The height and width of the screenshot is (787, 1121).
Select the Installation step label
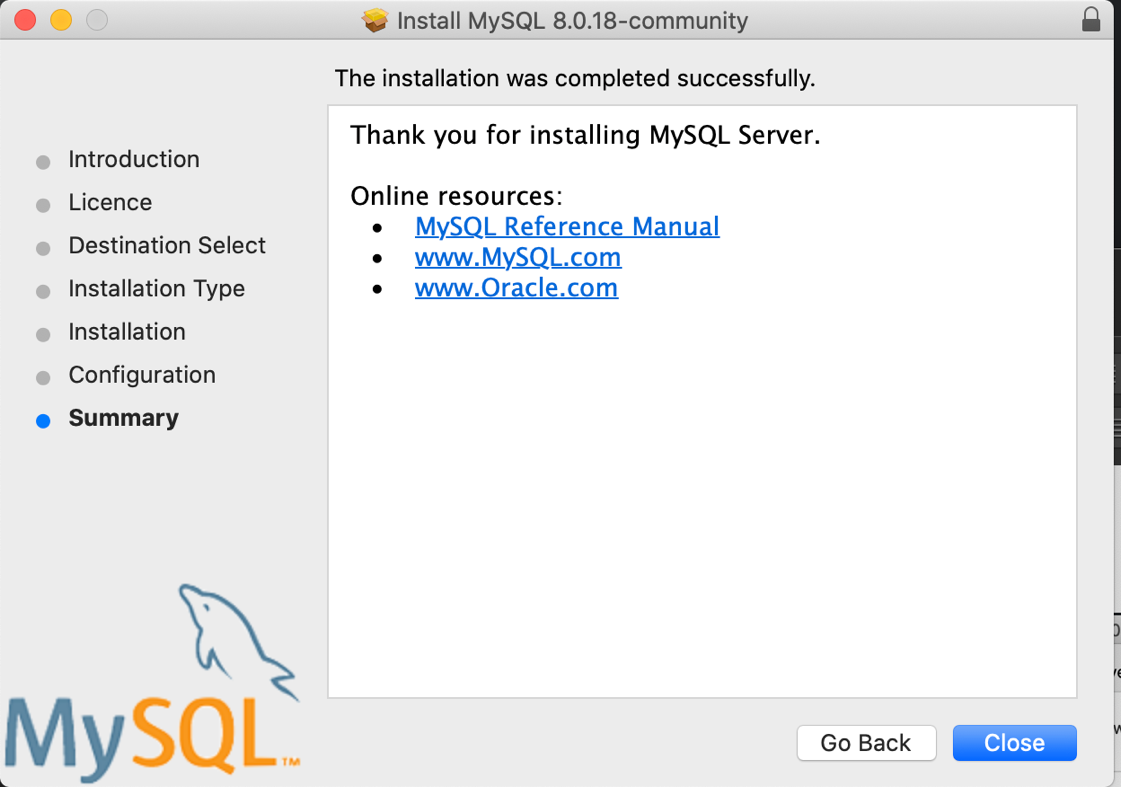[127, 332]
